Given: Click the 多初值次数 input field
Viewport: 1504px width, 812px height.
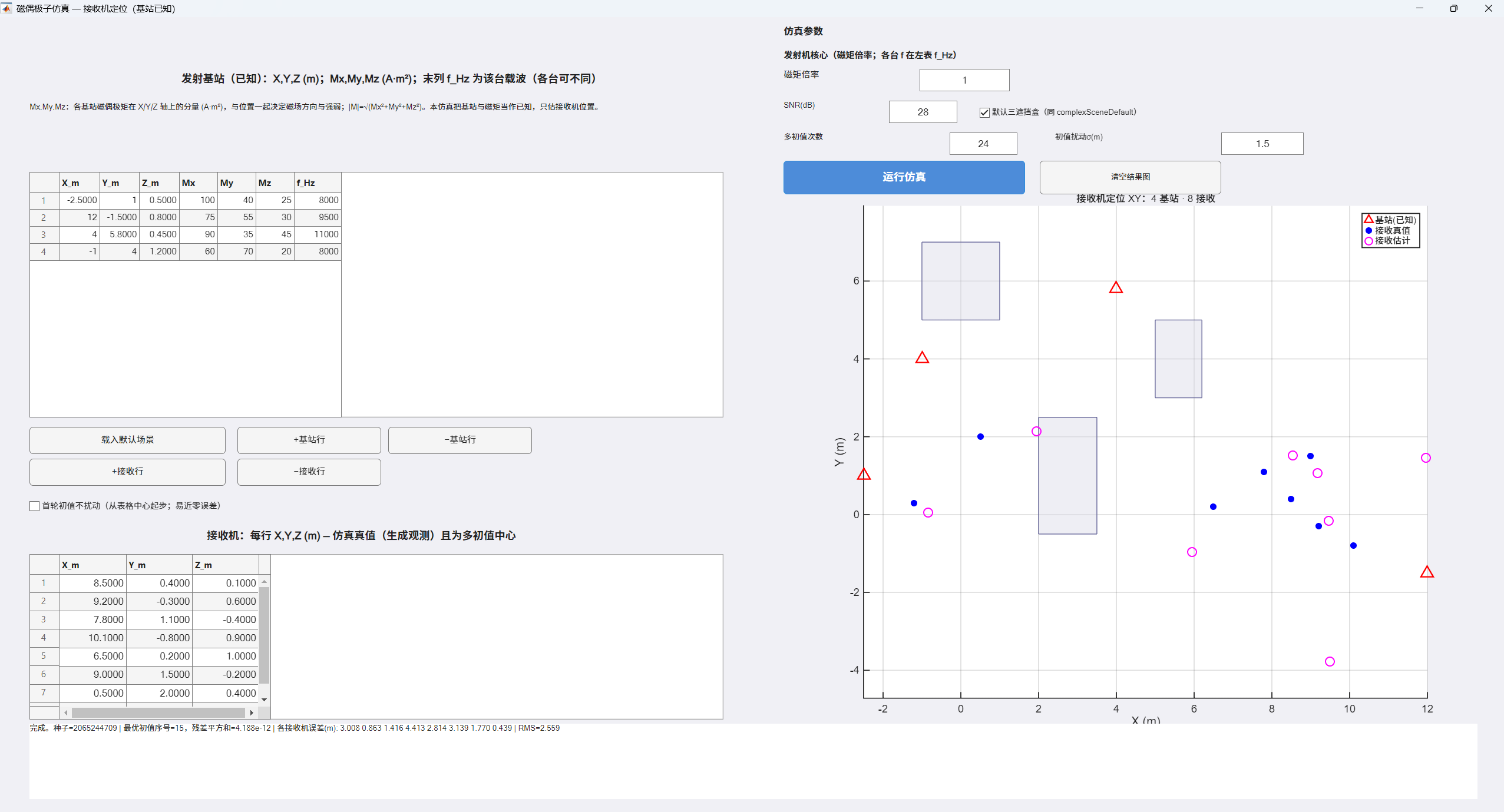Looking at the screenshot, I should pos(983,144).
